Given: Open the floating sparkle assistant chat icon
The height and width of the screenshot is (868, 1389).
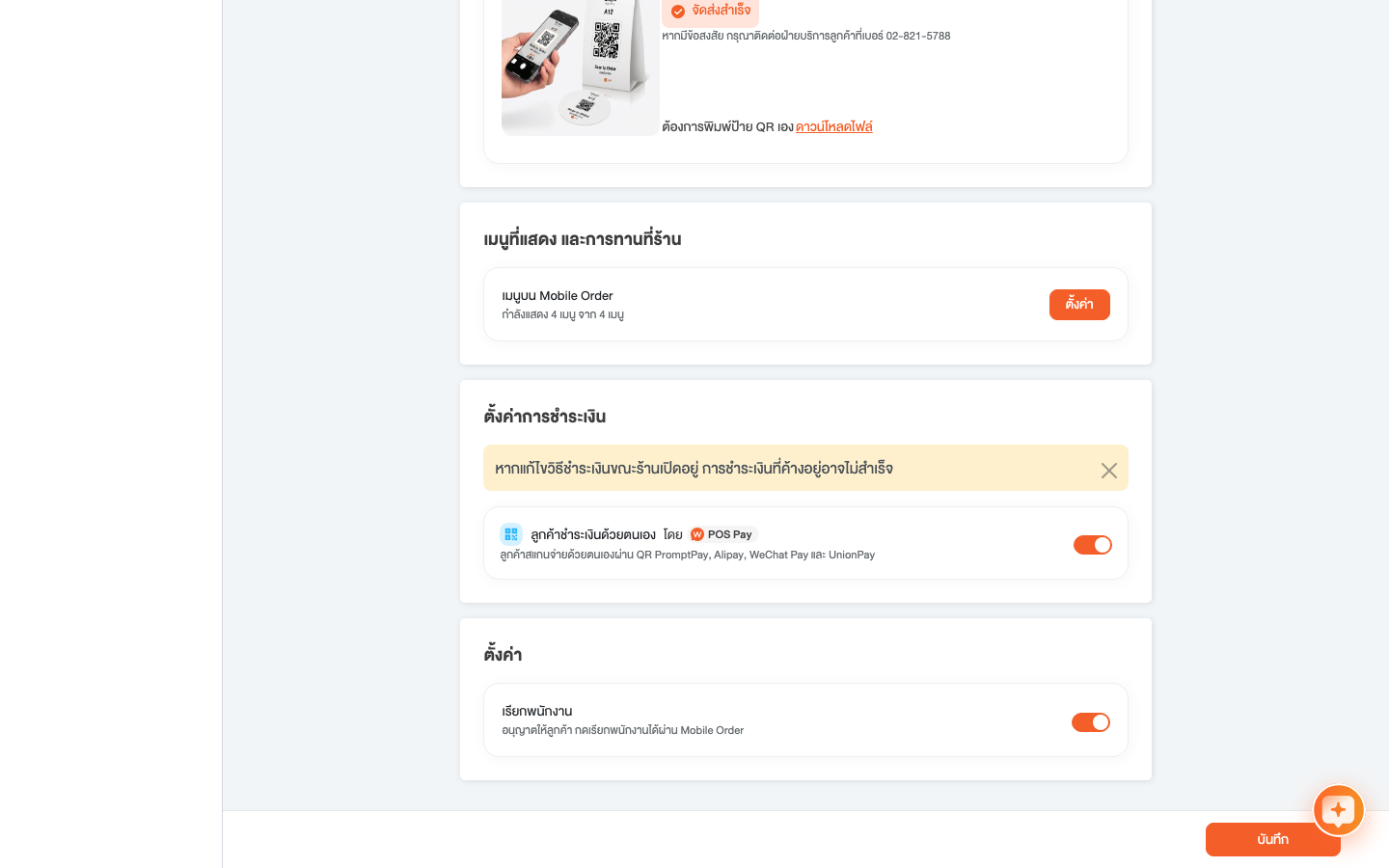Looking at the screenshot, I should click(x=1338, y=811).
